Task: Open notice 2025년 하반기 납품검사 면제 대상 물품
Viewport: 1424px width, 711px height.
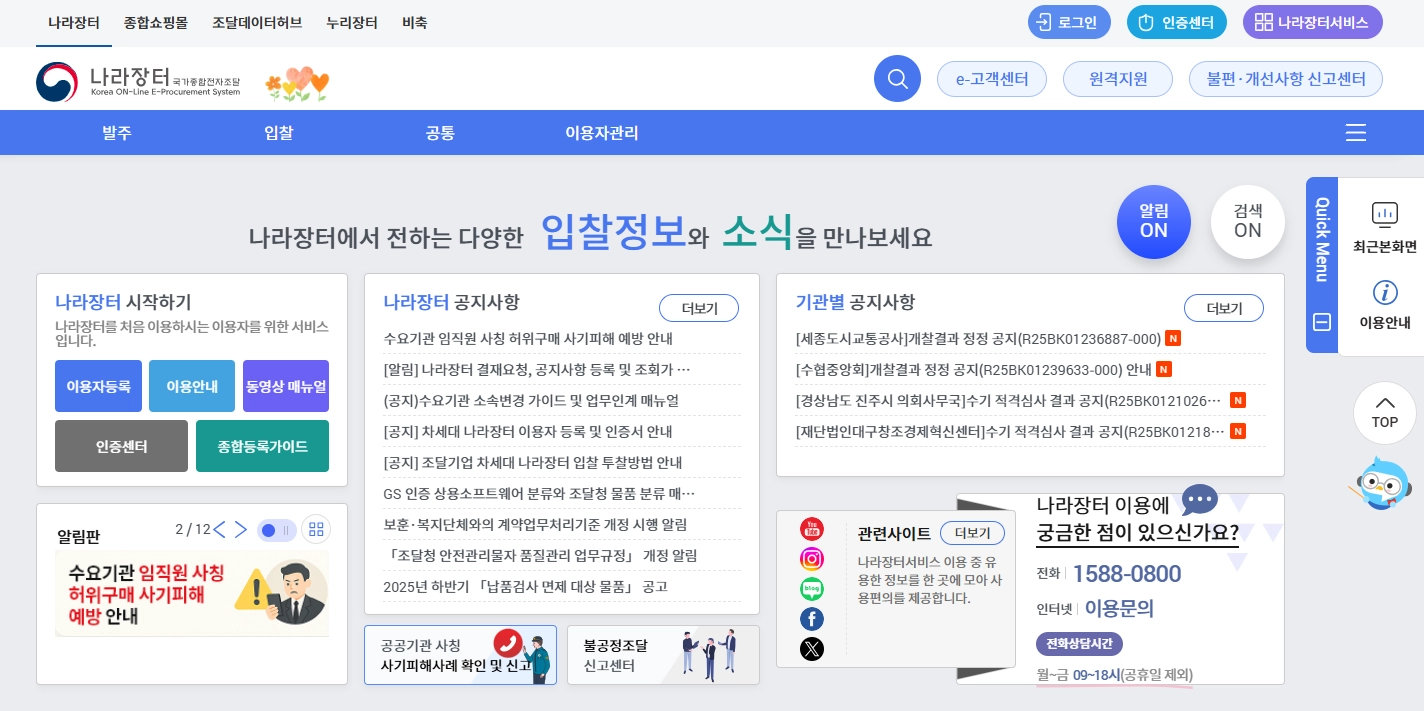Action: [525, 586]
